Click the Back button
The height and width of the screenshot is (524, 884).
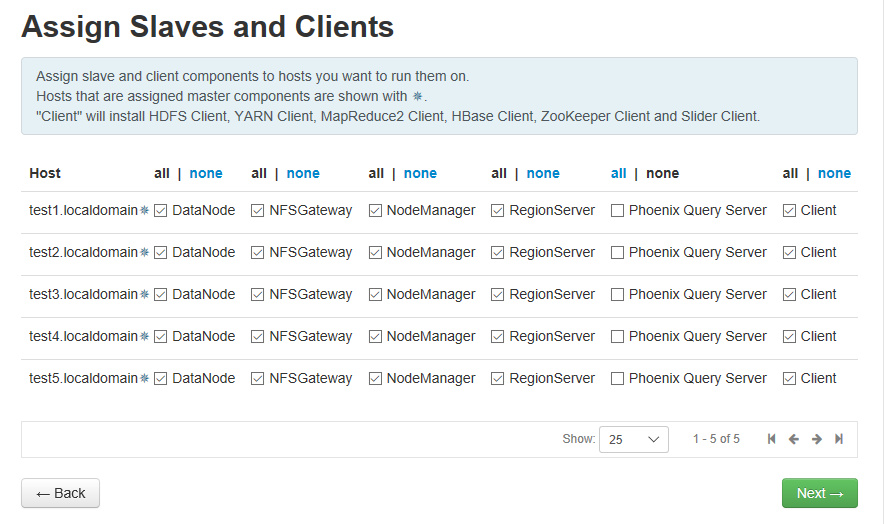tap(60, 493)
